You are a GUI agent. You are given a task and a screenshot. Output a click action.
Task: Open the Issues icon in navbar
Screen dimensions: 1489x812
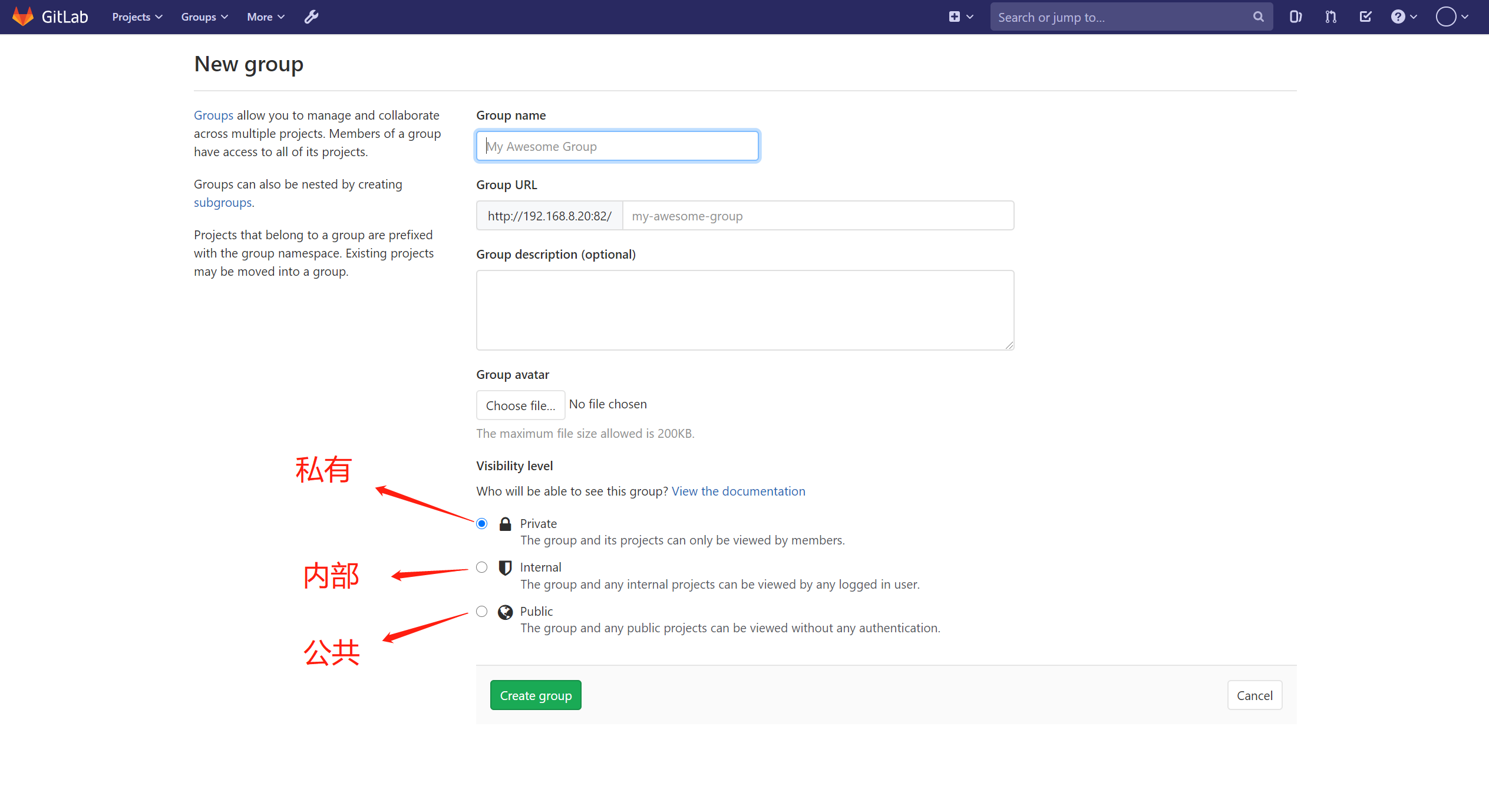point(1295,17)
